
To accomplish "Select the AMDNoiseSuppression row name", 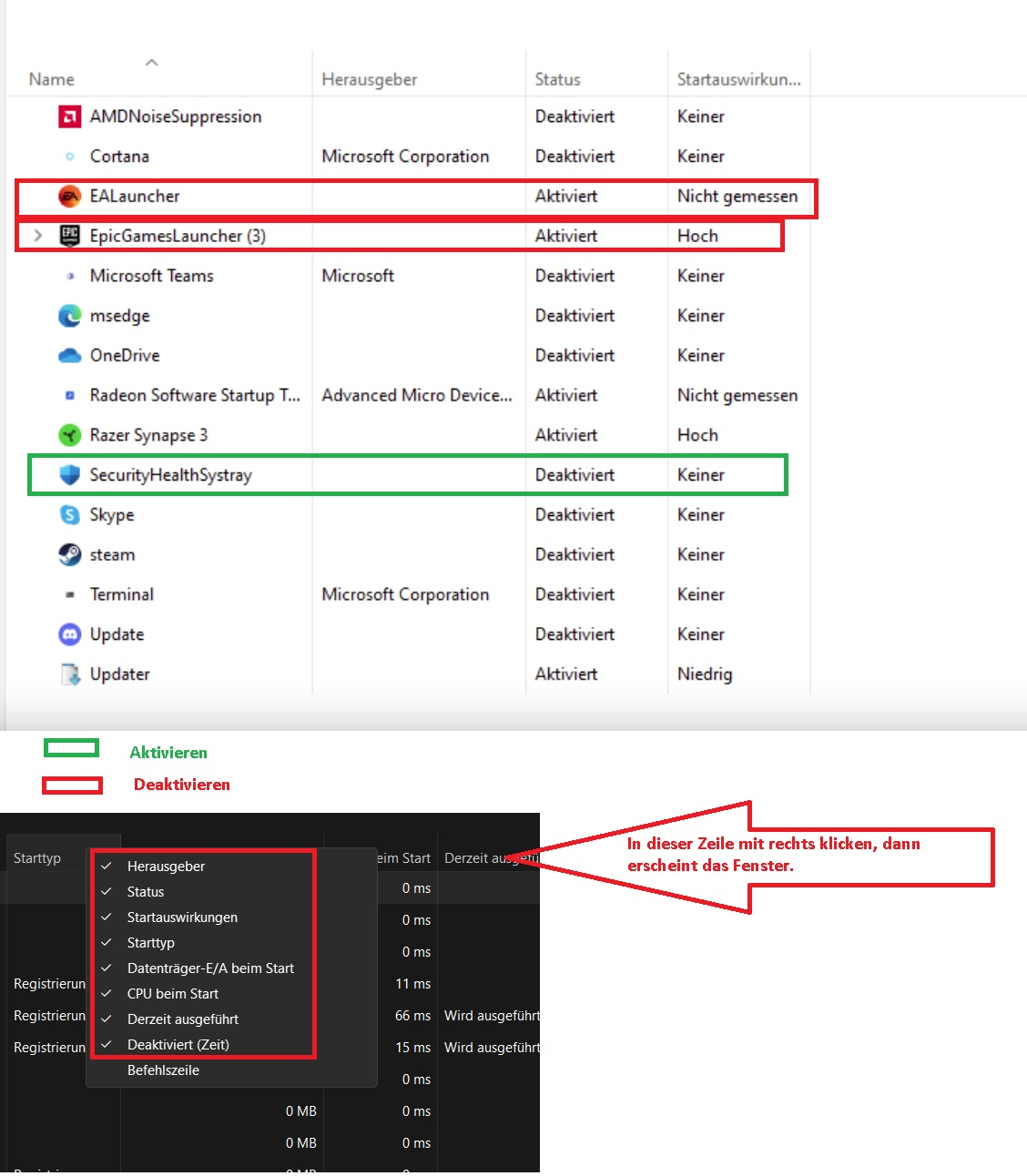I will 176,117.
